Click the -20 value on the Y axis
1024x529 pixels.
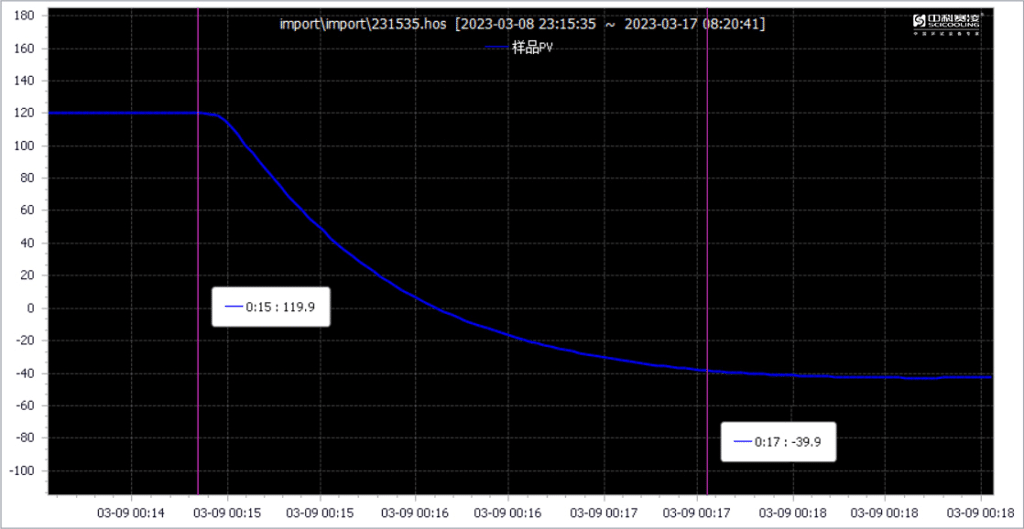pyautogui.click(x=25, y=341)
